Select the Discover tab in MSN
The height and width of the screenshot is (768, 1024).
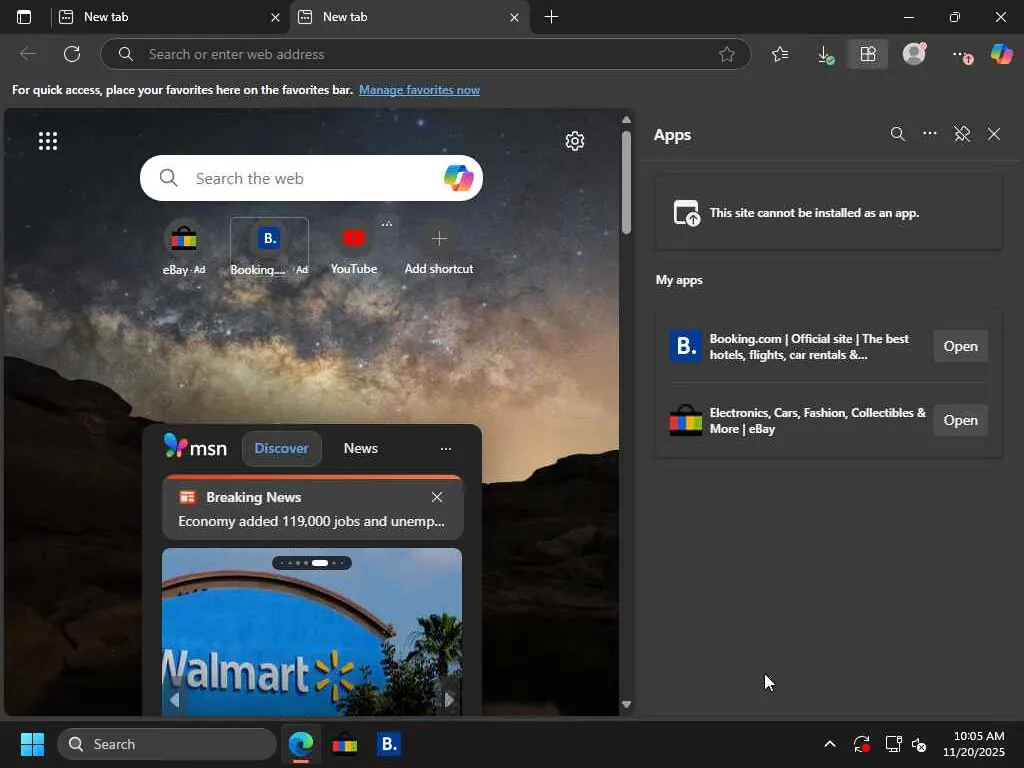tap(281, 448)
